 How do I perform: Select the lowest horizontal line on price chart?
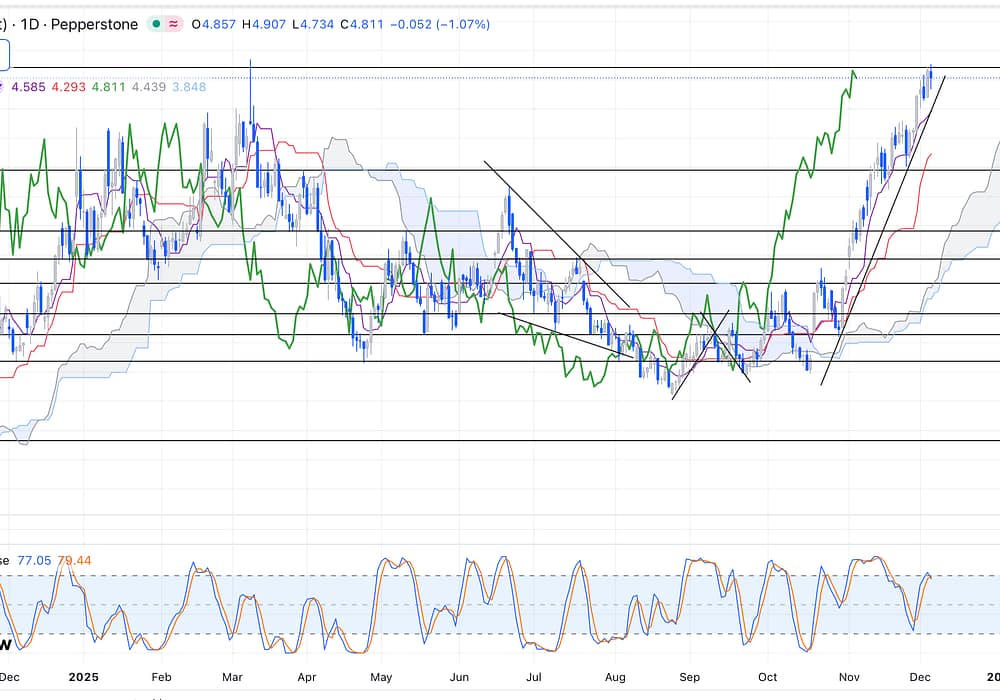tap(500, 440)
